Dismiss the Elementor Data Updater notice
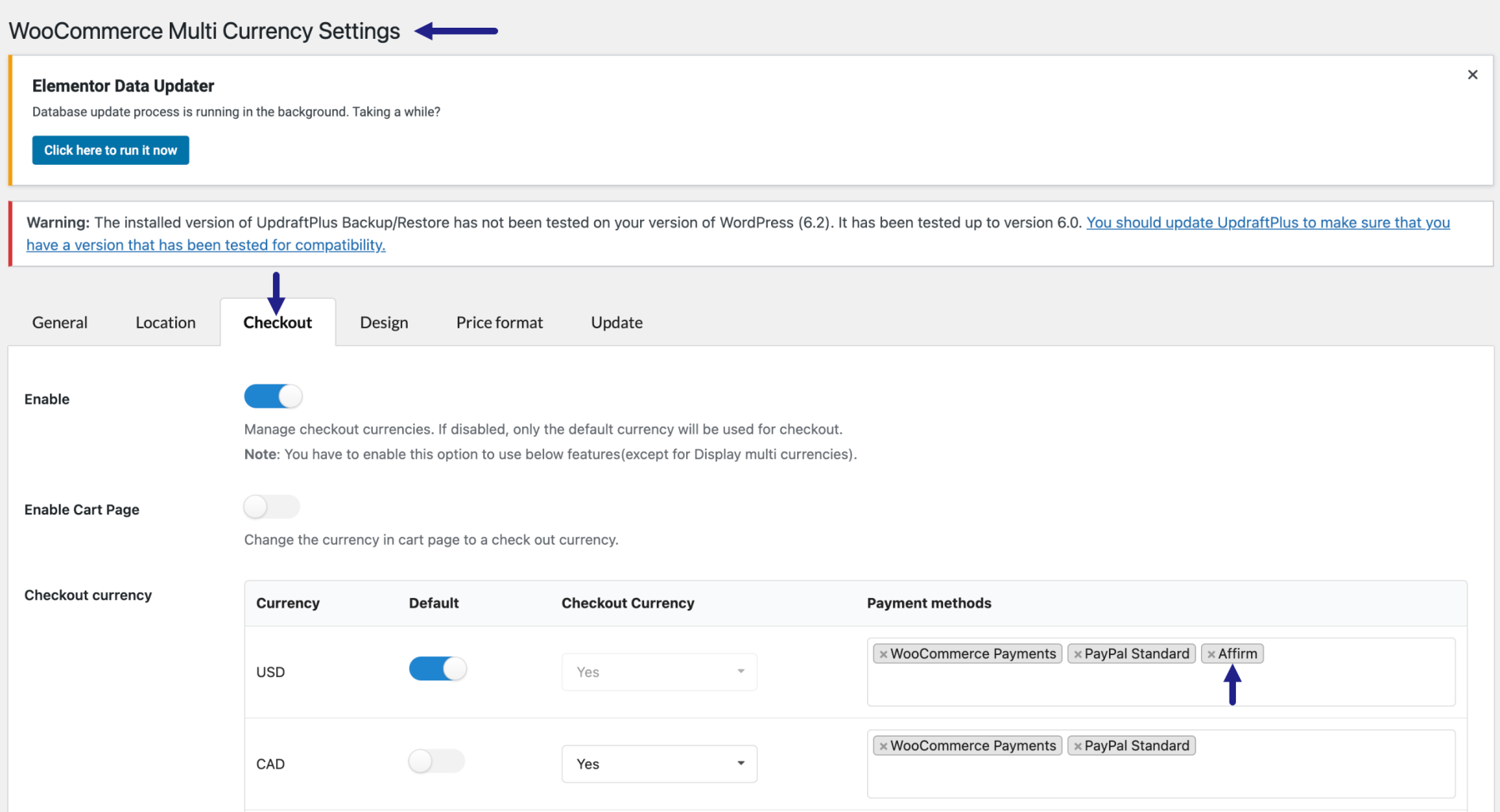The image size is (1500, 812). click(x=1472, y=75)
